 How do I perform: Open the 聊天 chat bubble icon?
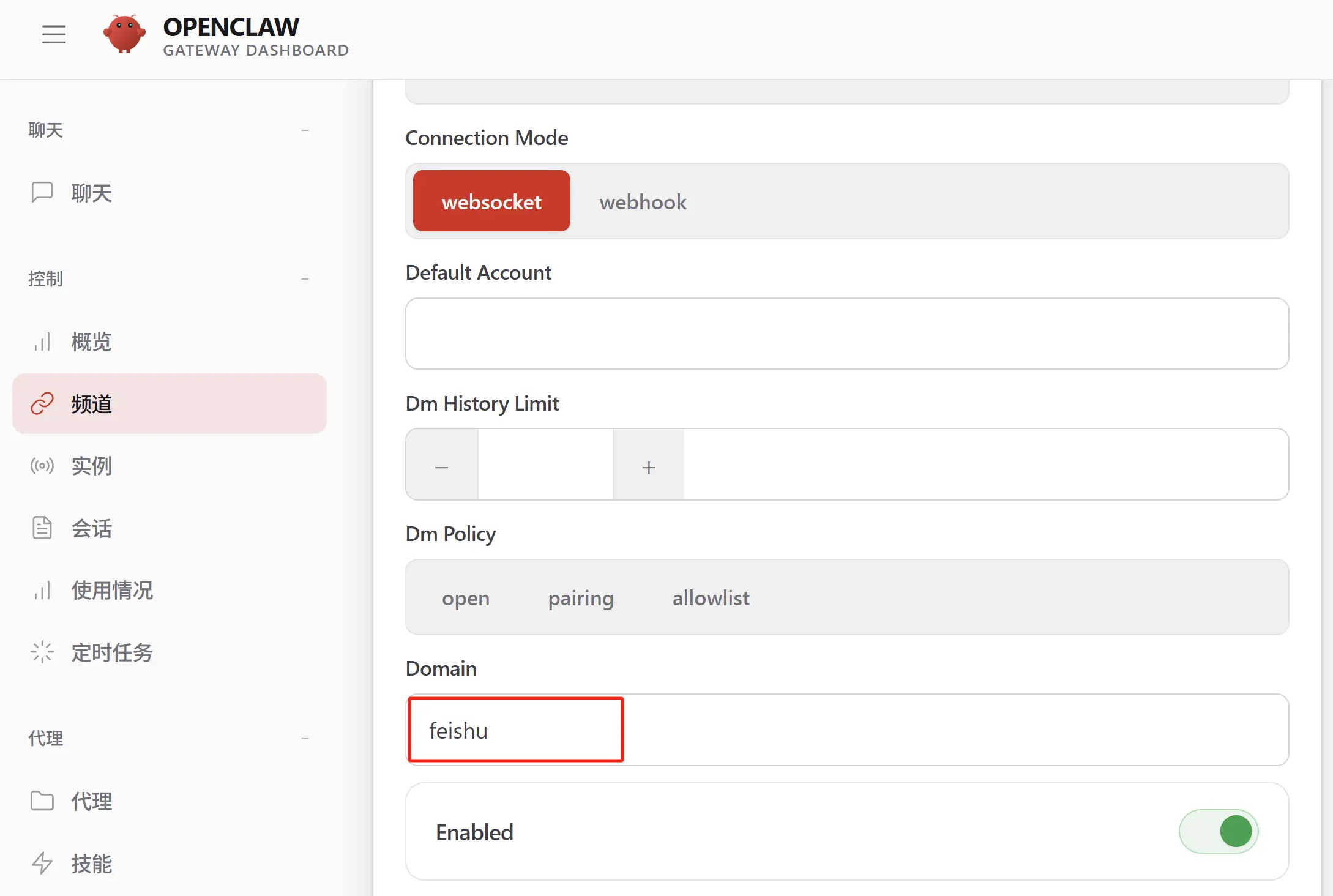(42, 192)
